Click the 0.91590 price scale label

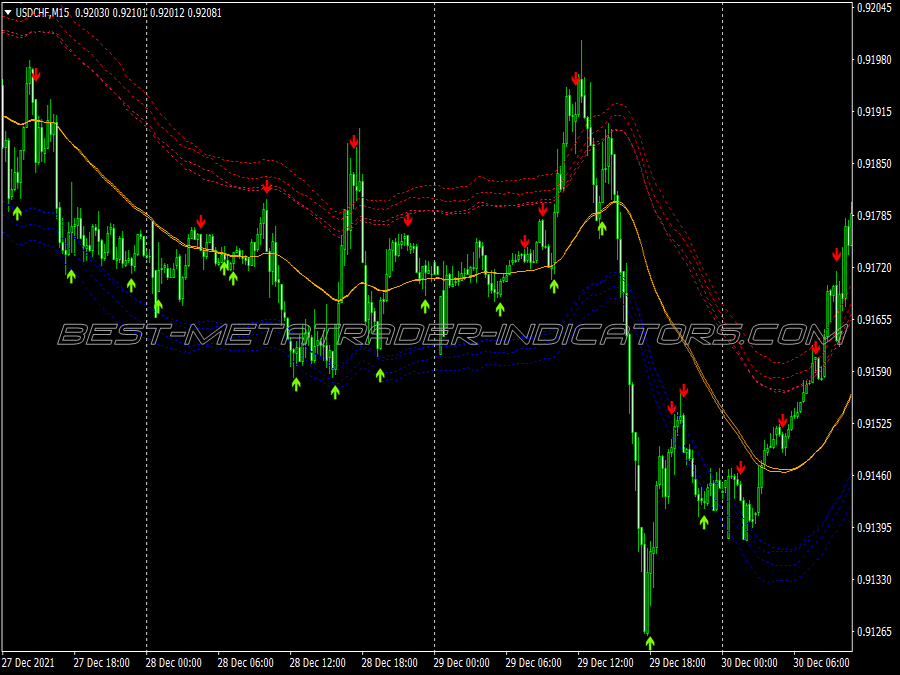pyautogui.click(x=874, y=371)
